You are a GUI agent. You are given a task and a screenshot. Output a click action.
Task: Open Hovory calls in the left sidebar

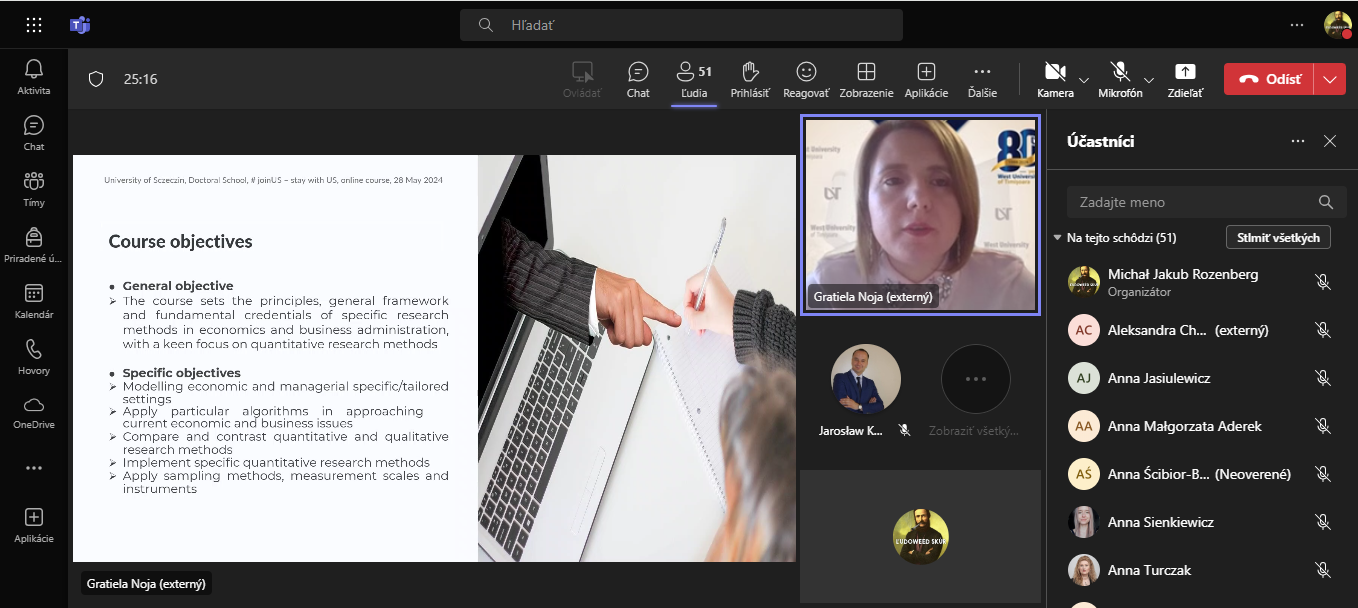tap(34, 356)
